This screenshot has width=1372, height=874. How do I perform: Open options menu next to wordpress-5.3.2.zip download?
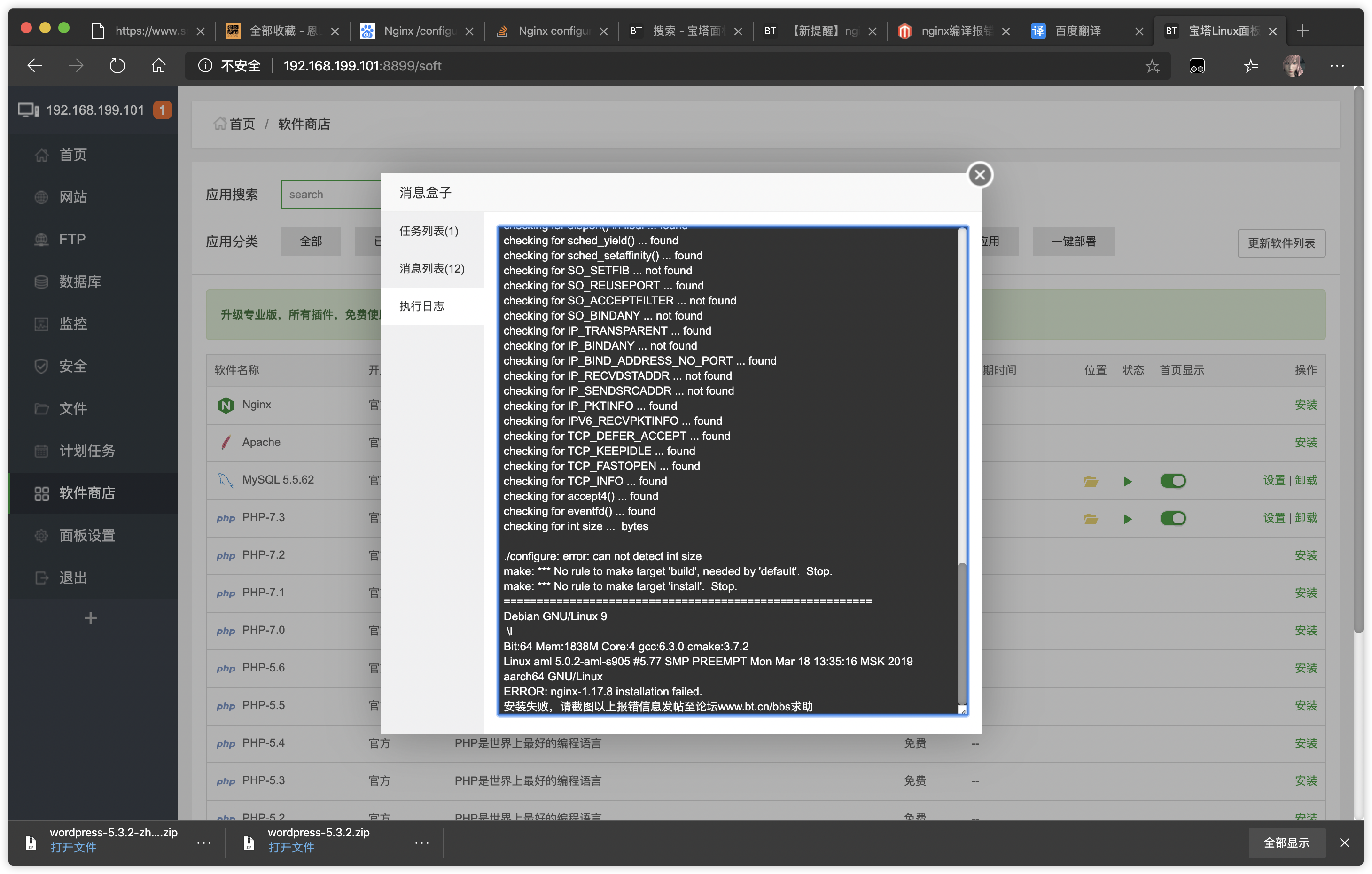click(421, 843)
